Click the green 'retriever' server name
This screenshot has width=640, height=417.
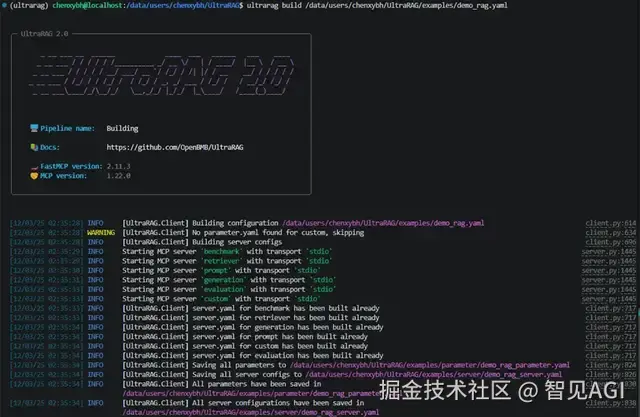(221, 261)
